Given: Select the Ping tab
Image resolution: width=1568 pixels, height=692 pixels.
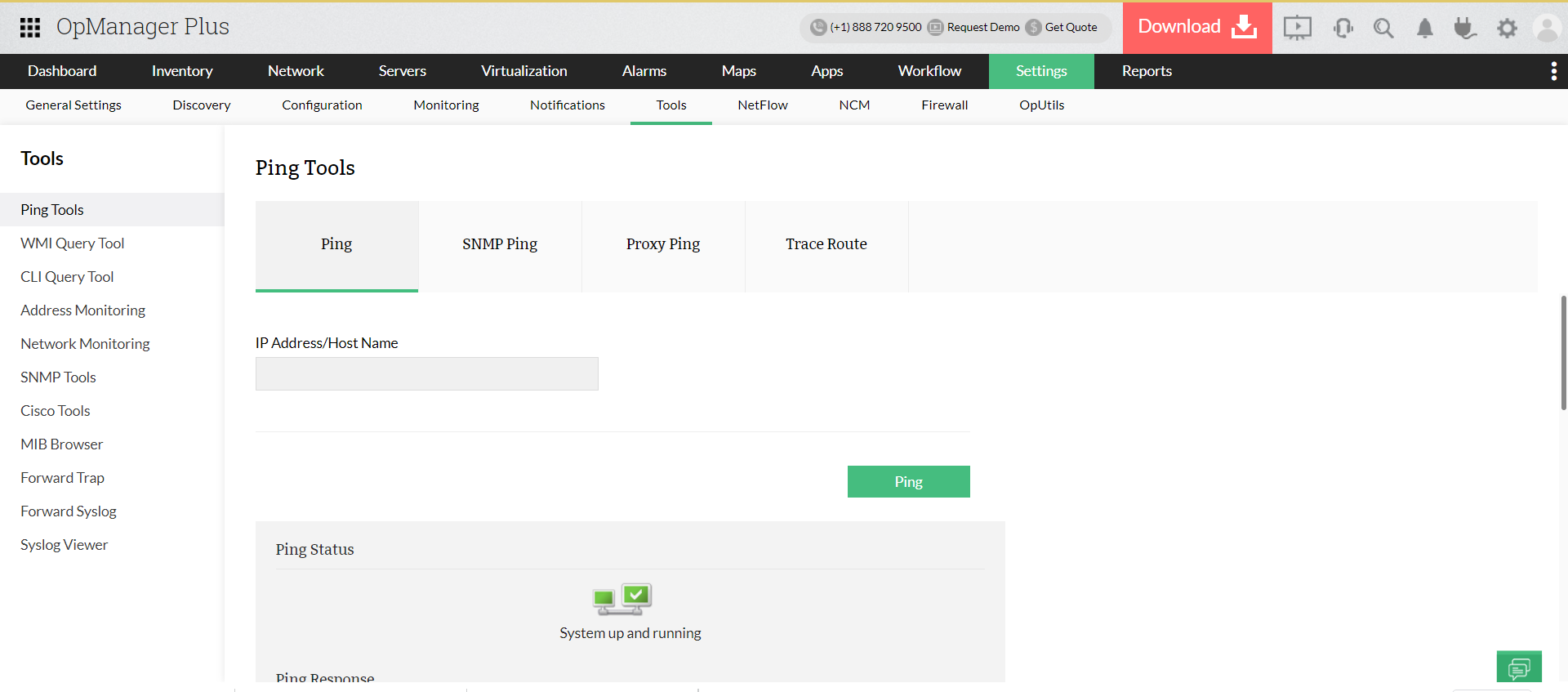Looking at the screenshot, I should coord(336,246).
